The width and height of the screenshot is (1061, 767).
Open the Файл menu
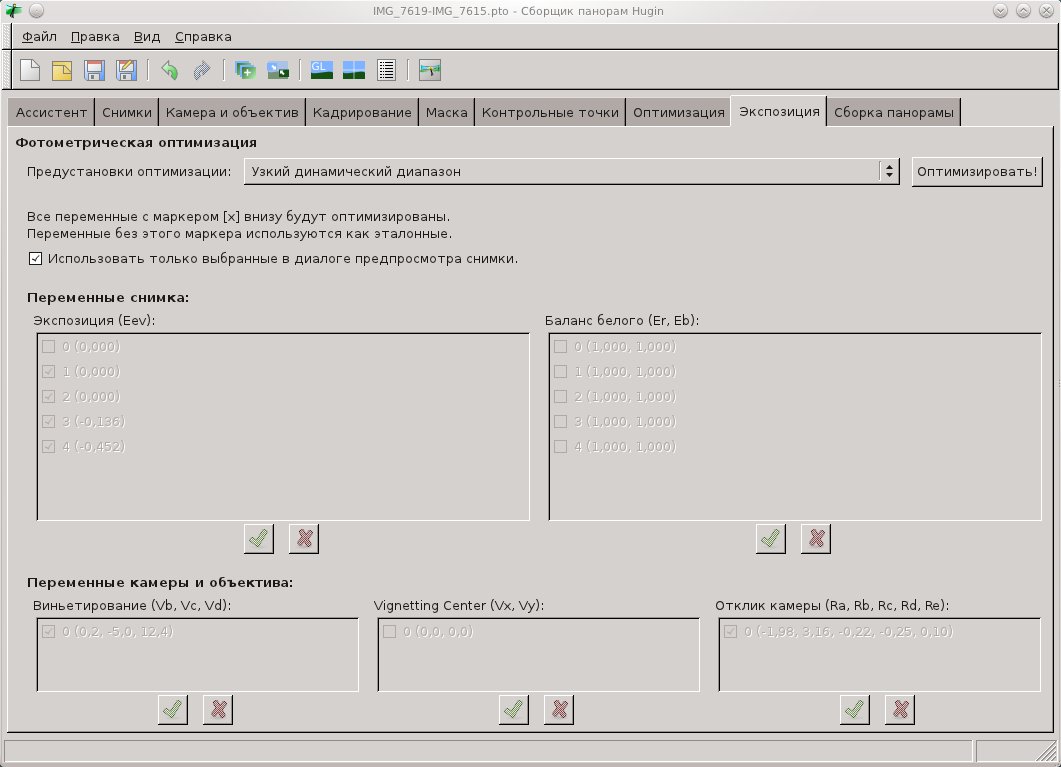39,37
